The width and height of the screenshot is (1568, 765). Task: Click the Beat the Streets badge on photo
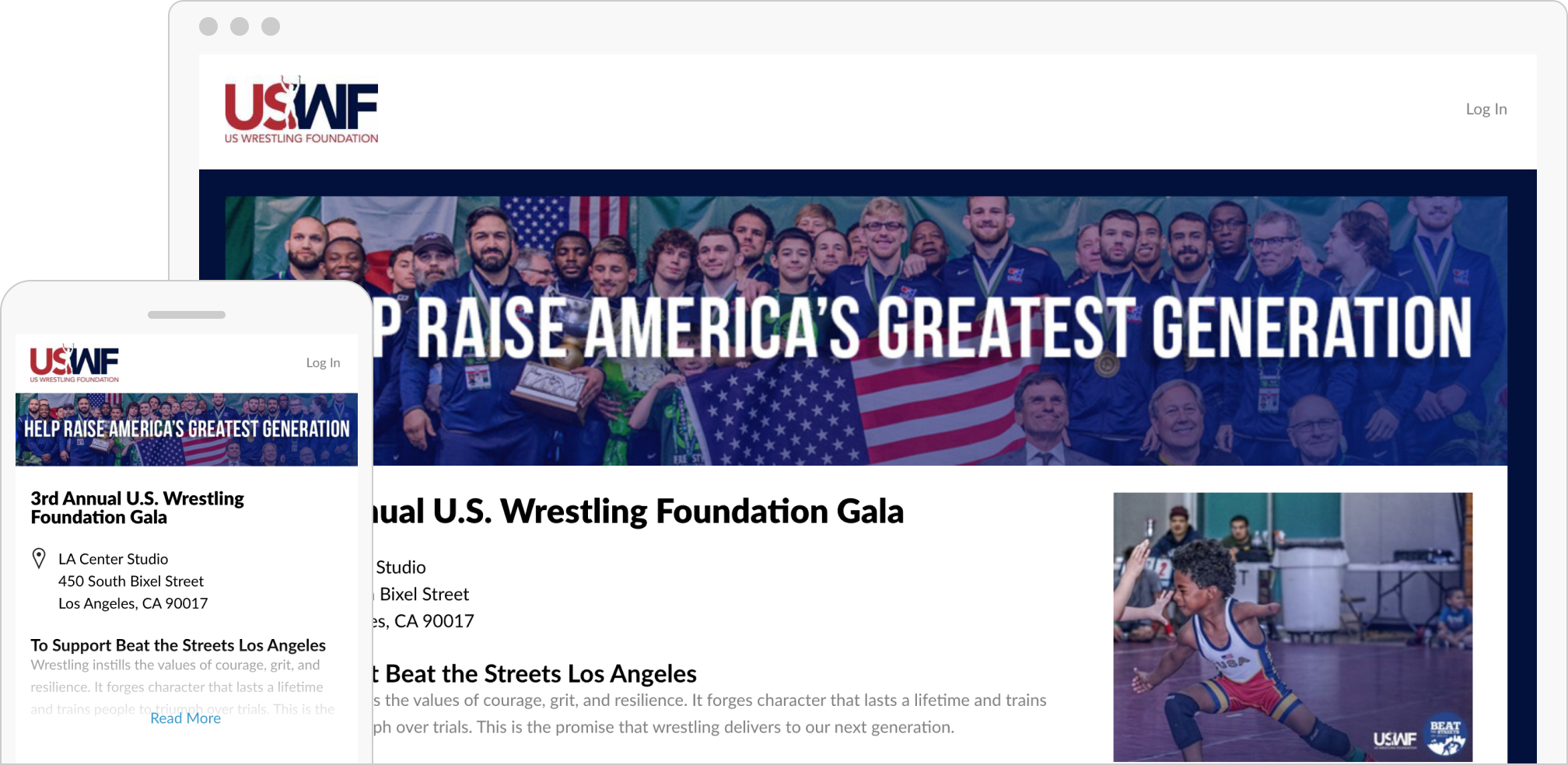coord(1446,735)
